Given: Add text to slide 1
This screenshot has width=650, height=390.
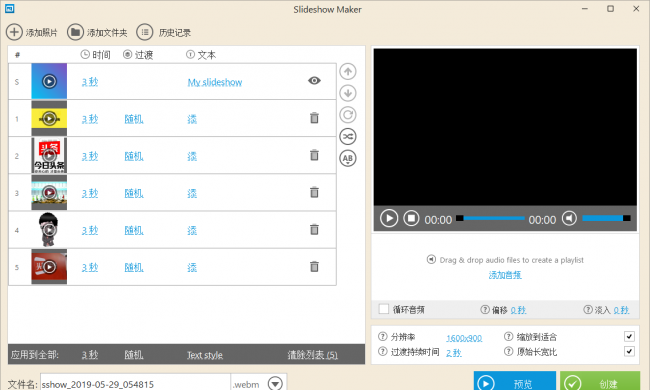Looking at the screenshot, I should click(192, 119).
